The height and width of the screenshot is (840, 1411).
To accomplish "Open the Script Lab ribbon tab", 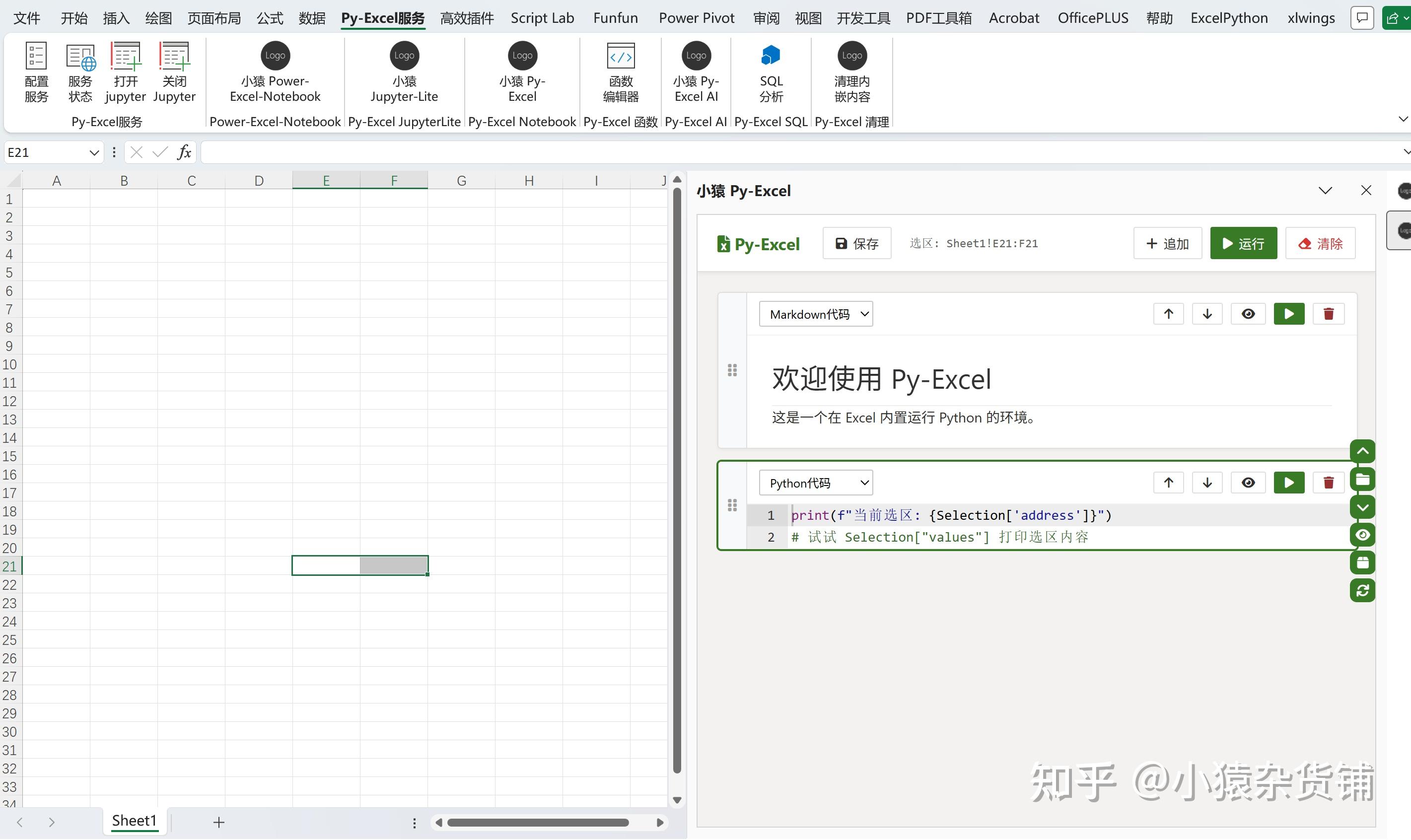I will click(542, 18).
